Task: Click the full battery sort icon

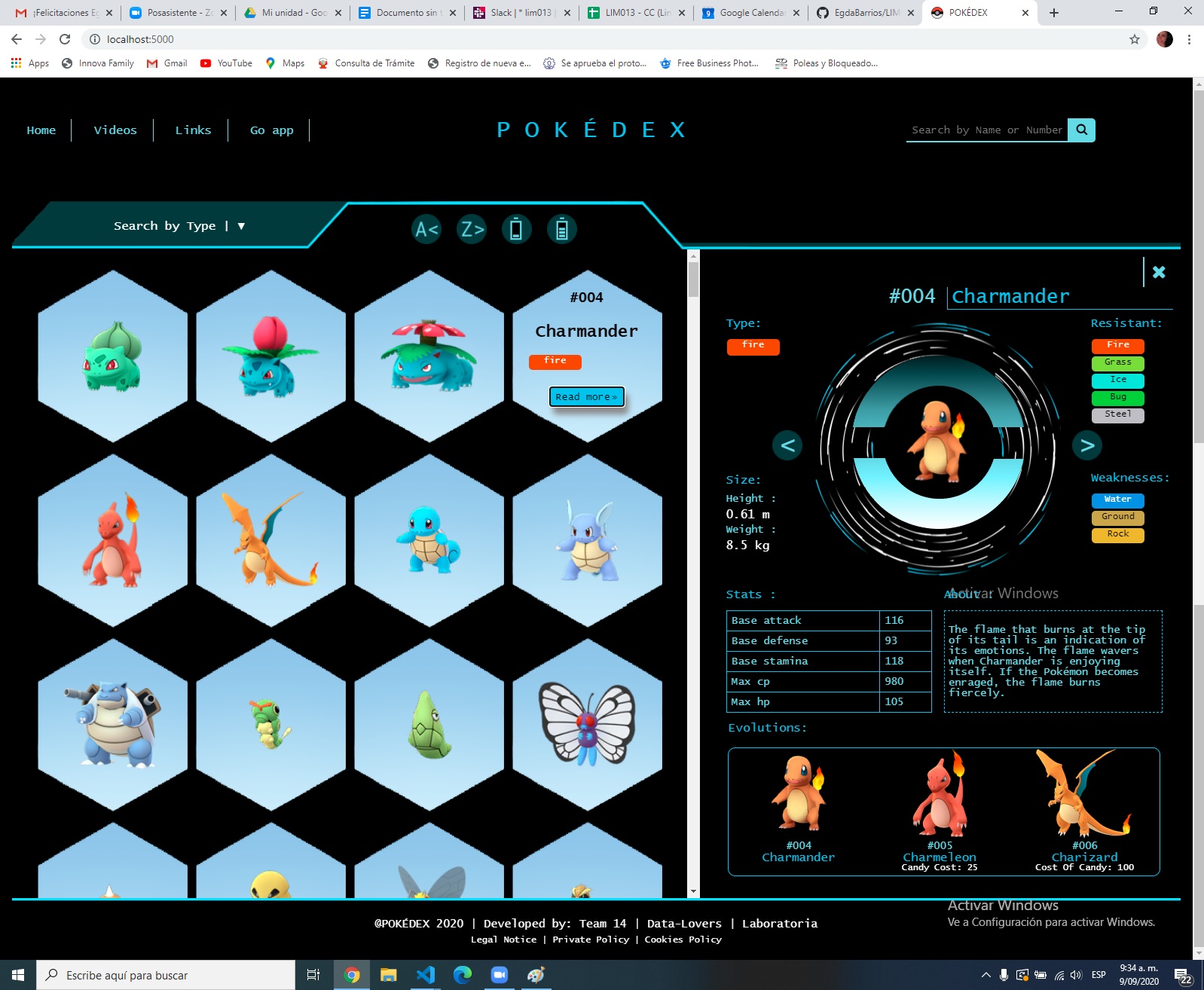Action: click(561, 229)
